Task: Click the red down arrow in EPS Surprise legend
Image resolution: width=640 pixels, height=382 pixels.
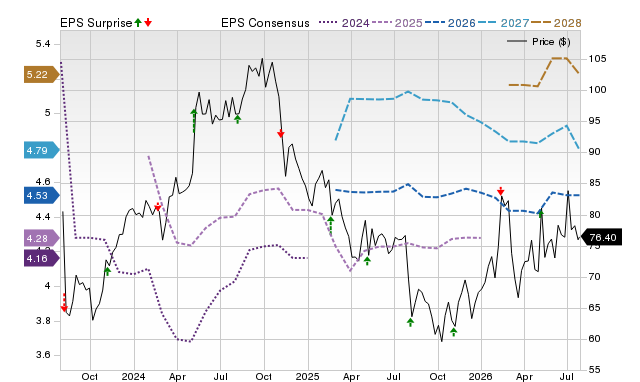Action: pyautogui.click(x=148, y=22)
